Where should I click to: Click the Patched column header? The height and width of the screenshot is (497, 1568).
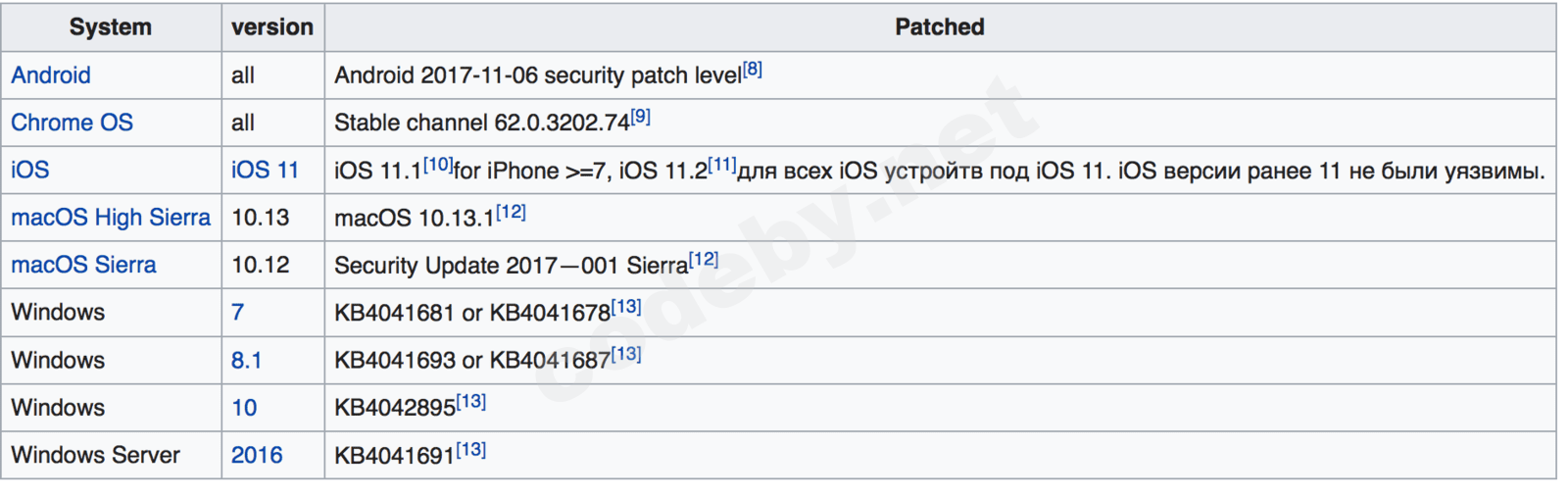point(939,27)
